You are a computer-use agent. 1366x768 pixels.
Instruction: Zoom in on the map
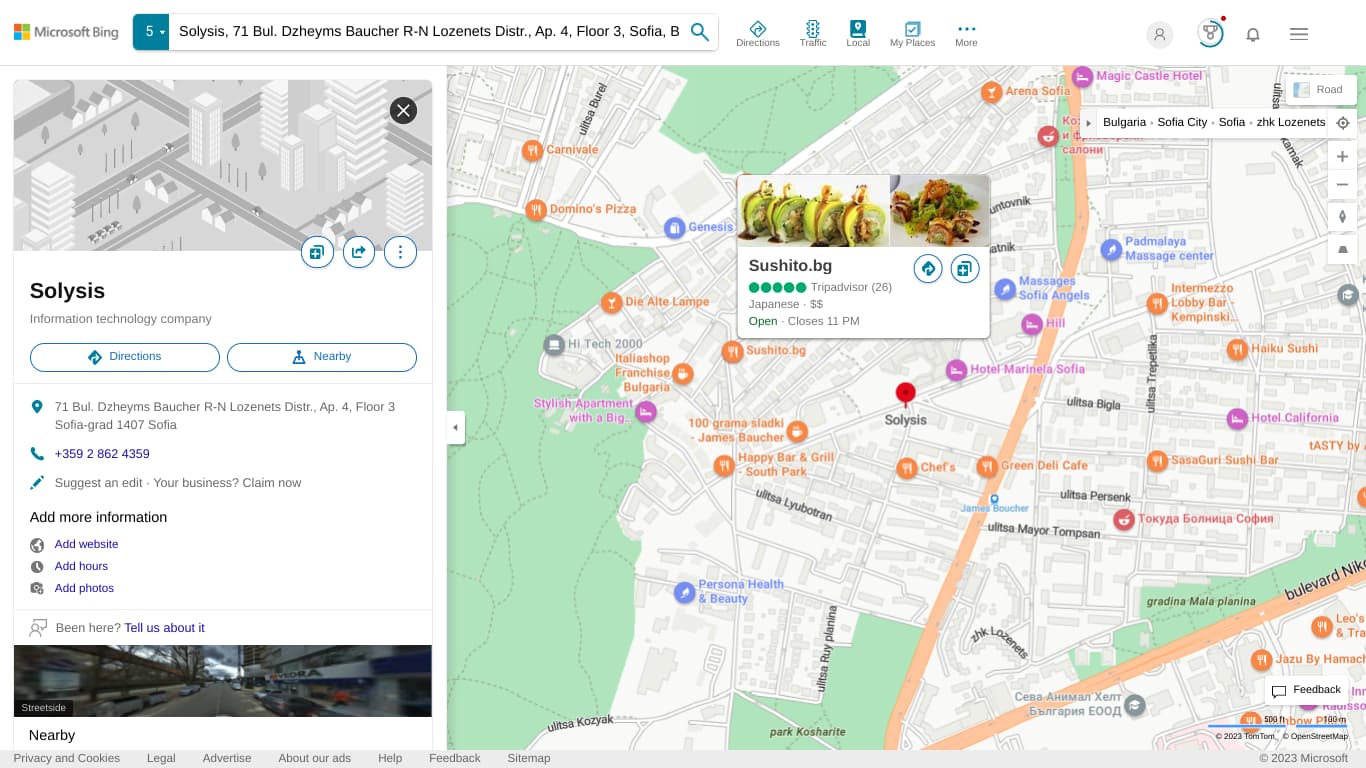[1342, 156]
